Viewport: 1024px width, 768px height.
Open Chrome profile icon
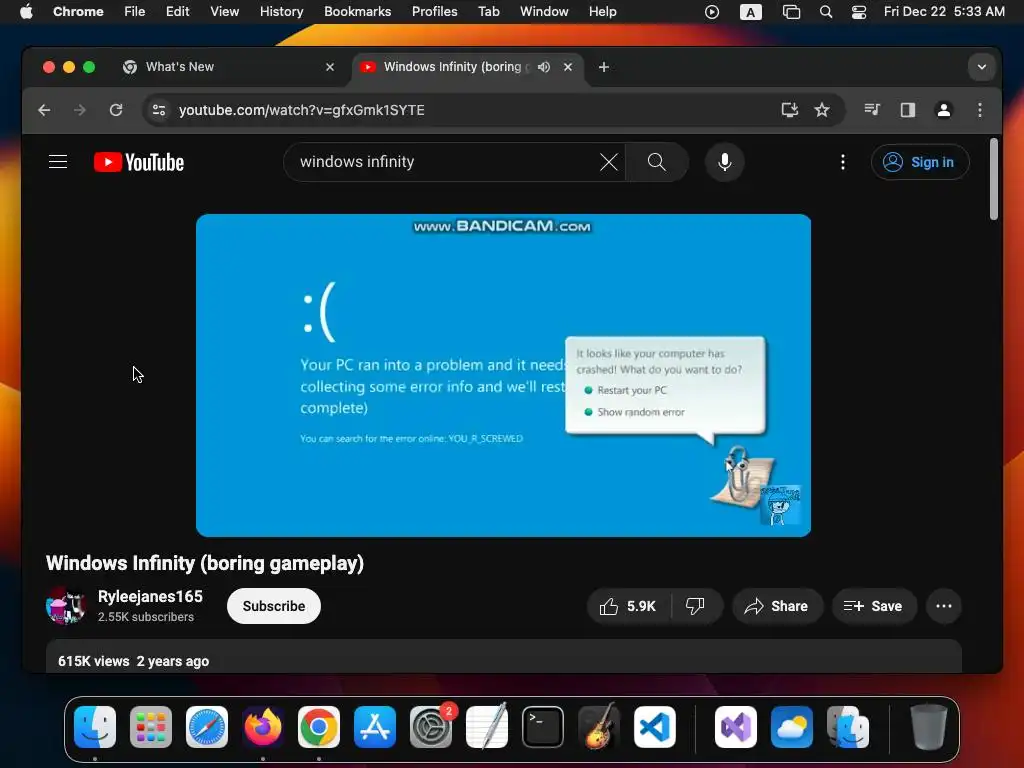point(944,110)
